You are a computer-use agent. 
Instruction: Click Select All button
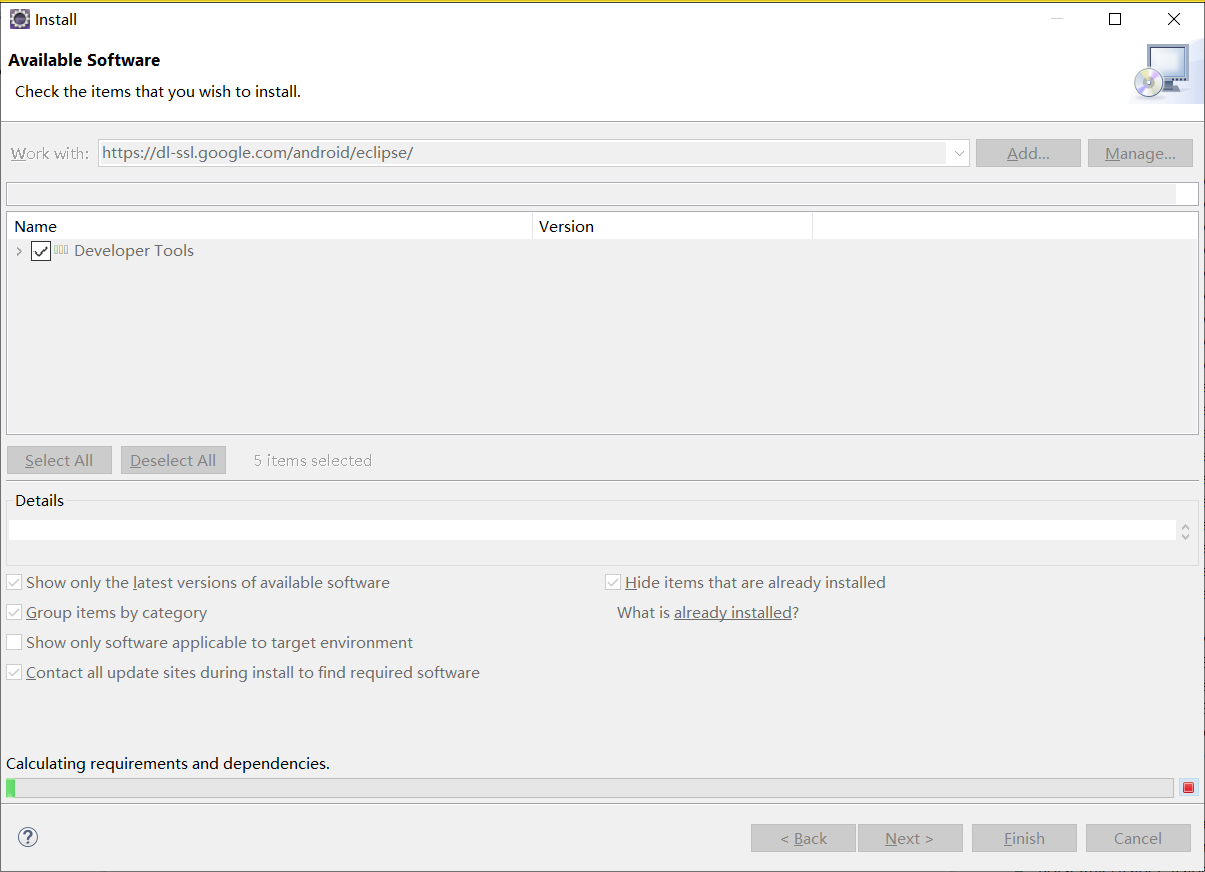pyautogui.click(x=59, y=460)
